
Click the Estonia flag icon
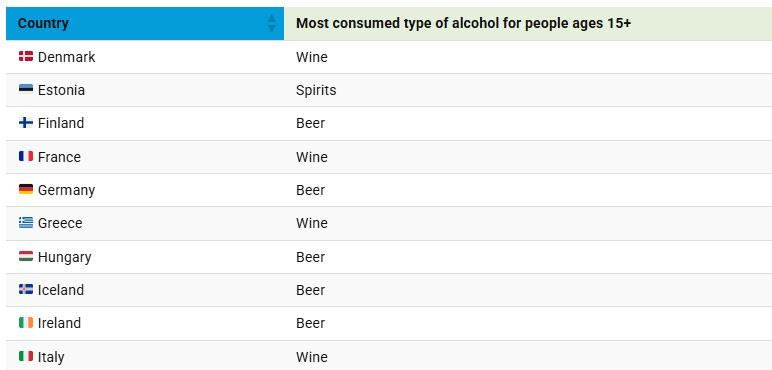26,89
